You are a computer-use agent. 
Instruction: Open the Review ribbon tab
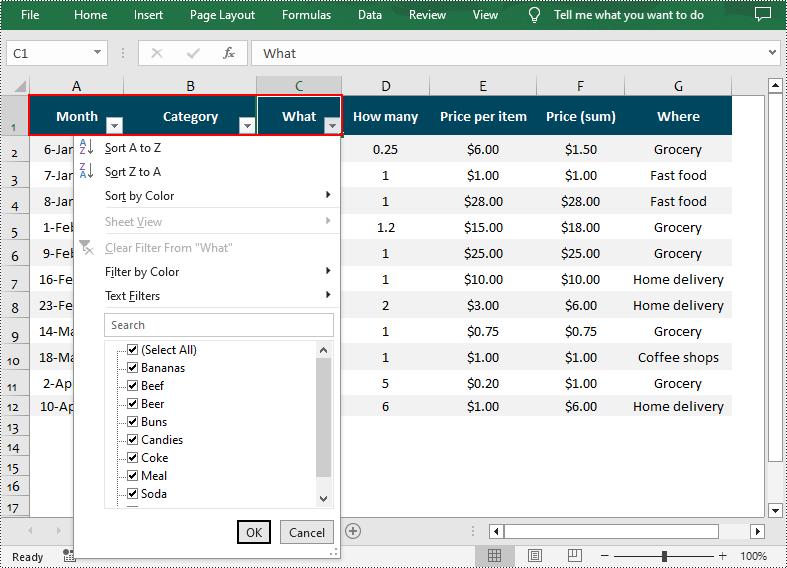(427, 15)
